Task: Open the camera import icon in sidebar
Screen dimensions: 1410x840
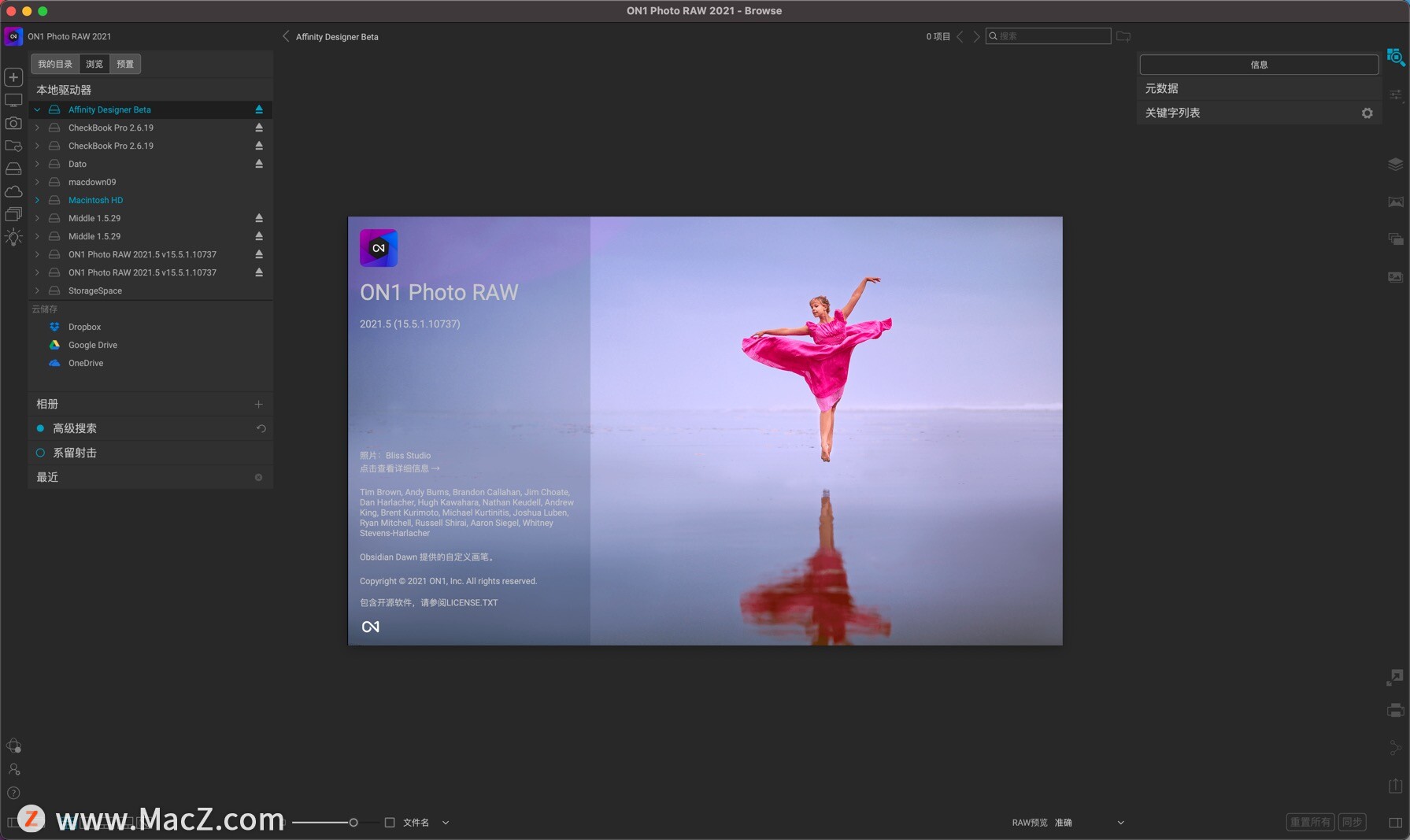Action: tap(13, 124)
